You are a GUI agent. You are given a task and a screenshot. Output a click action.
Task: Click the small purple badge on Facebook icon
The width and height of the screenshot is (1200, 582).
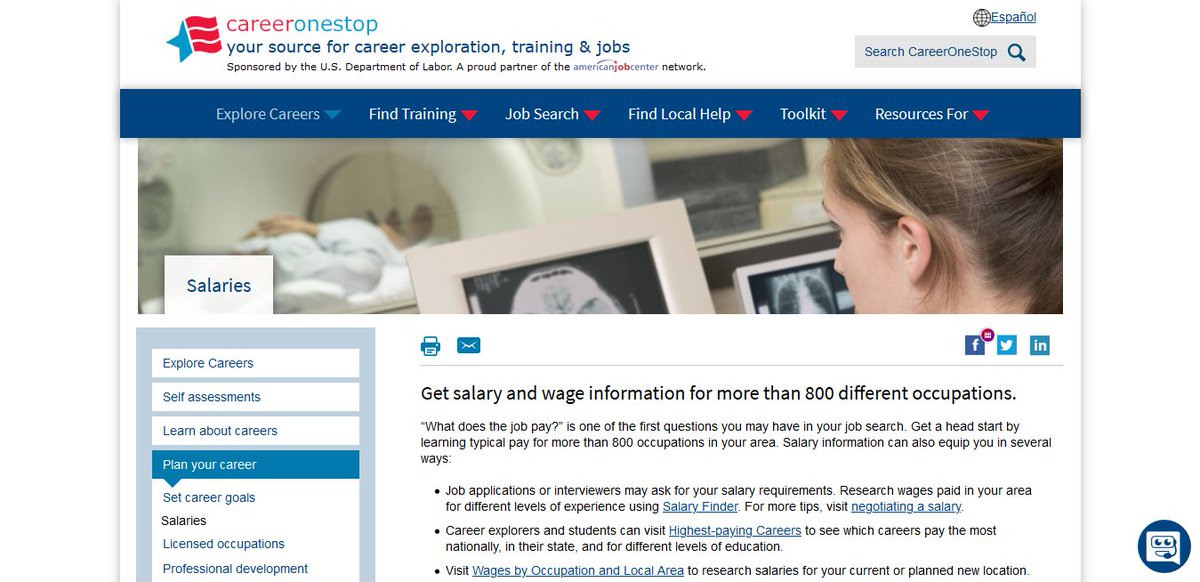tap(987, 335)
